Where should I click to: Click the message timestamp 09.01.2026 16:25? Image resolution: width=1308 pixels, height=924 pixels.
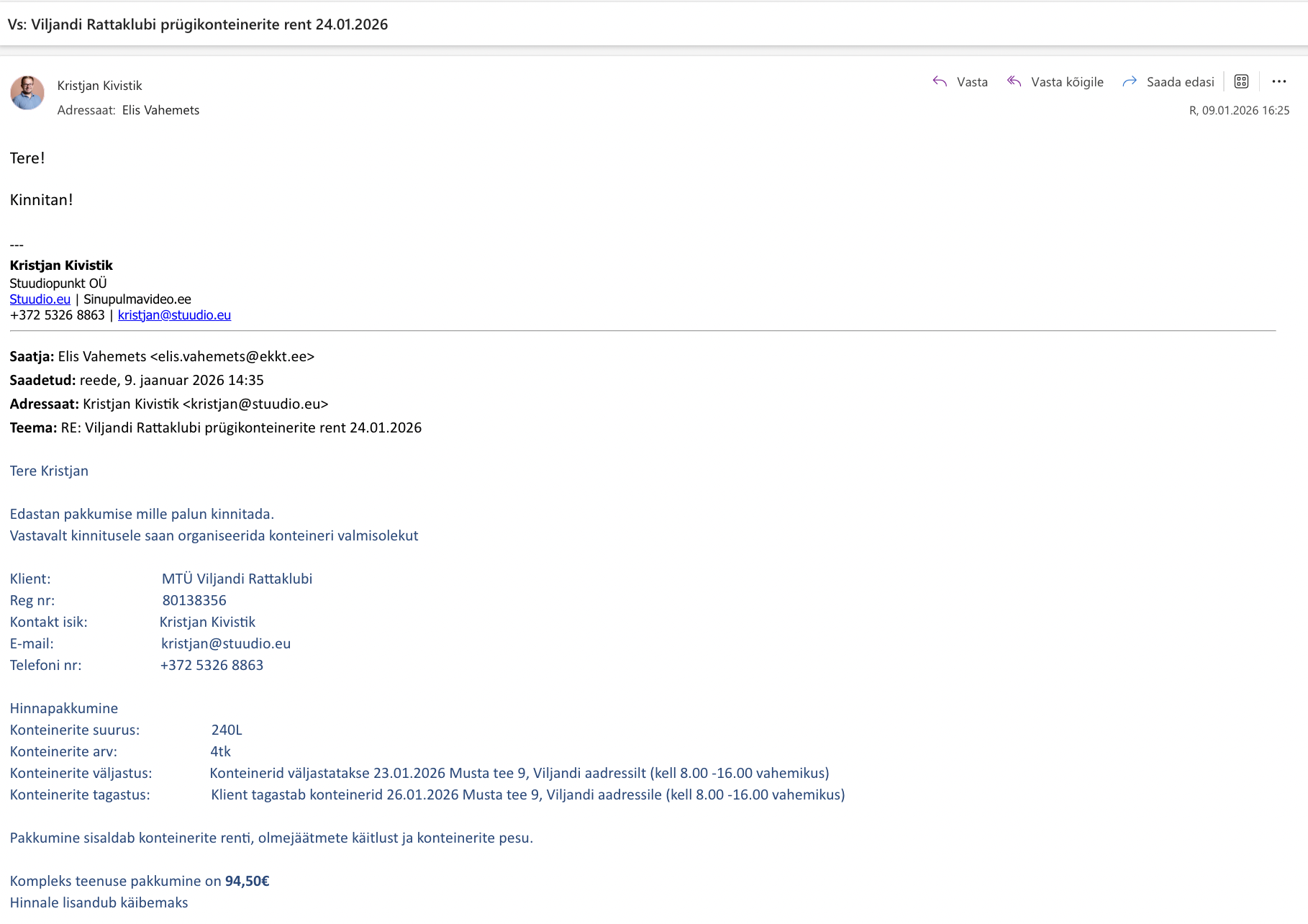point(1239,110)
